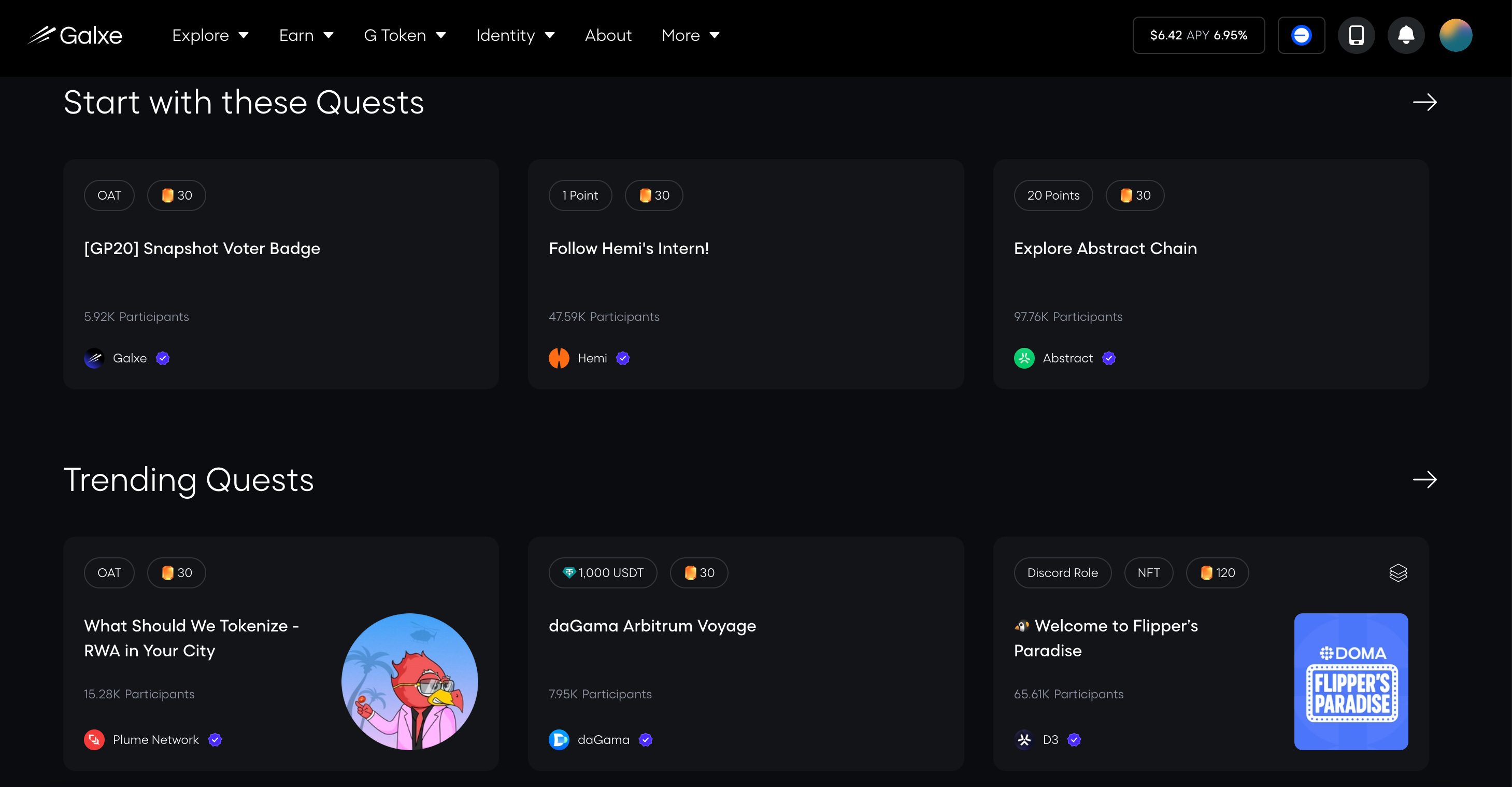Click the Hemi space logo
The height and width of the screenshot is (787, 1512).
tap(559, 358)
